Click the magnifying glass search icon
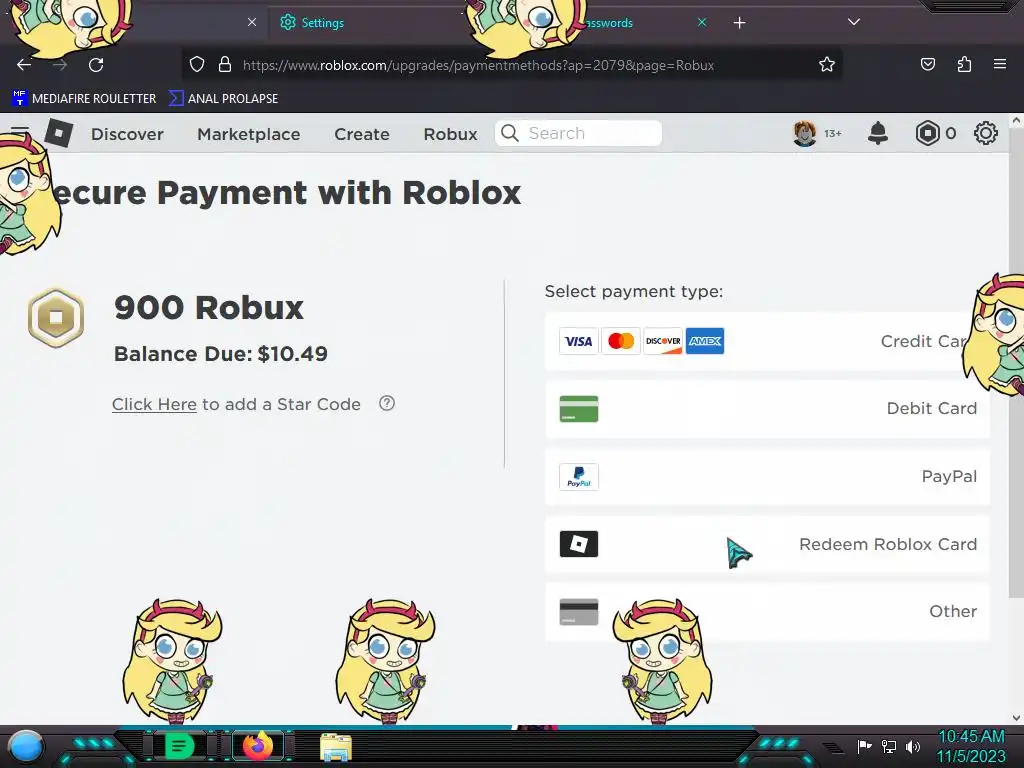The width and height of the screenshot is (1024, 768). click(x=510, y=133)
